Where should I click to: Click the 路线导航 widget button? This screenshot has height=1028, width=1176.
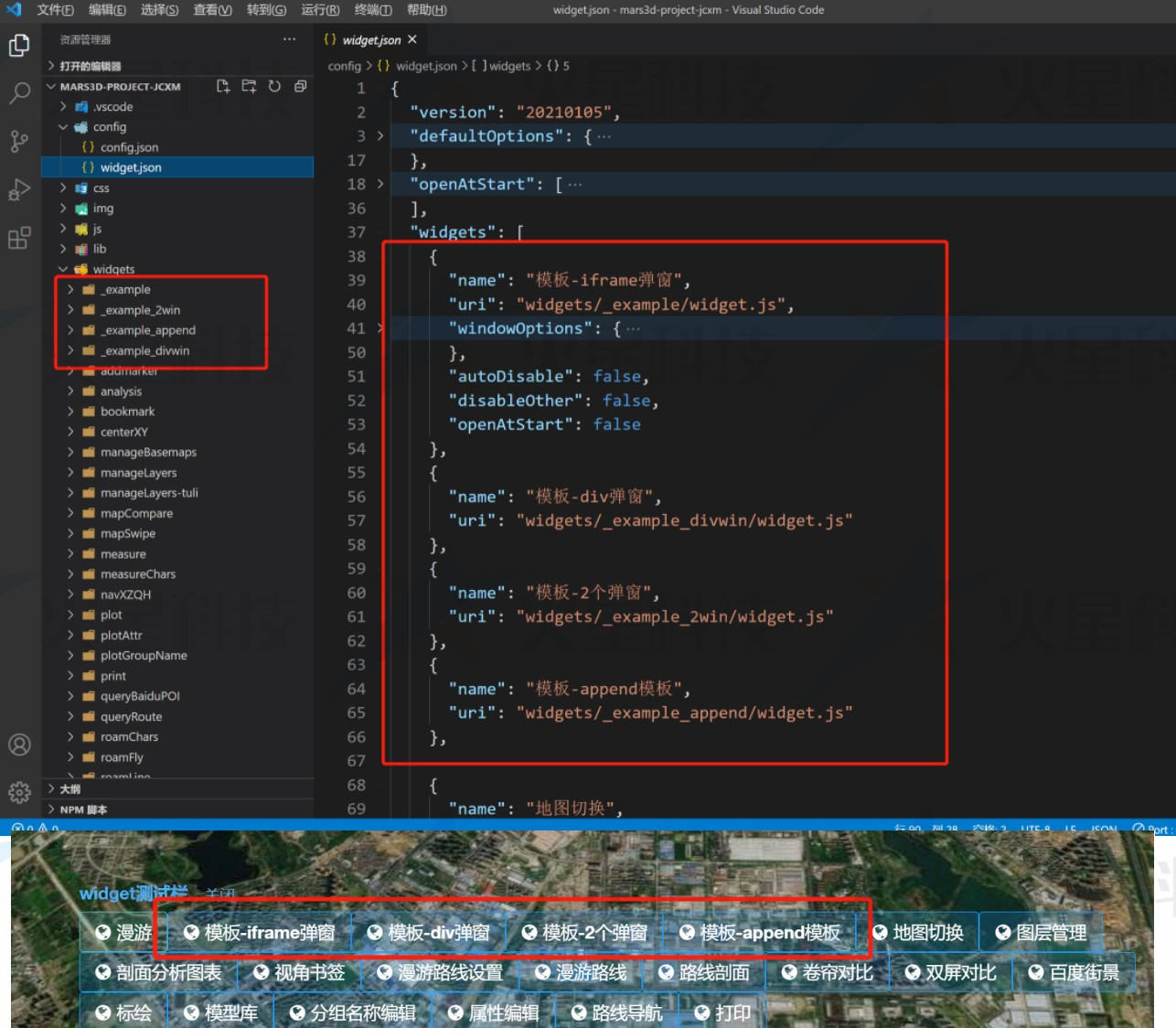616,1012
